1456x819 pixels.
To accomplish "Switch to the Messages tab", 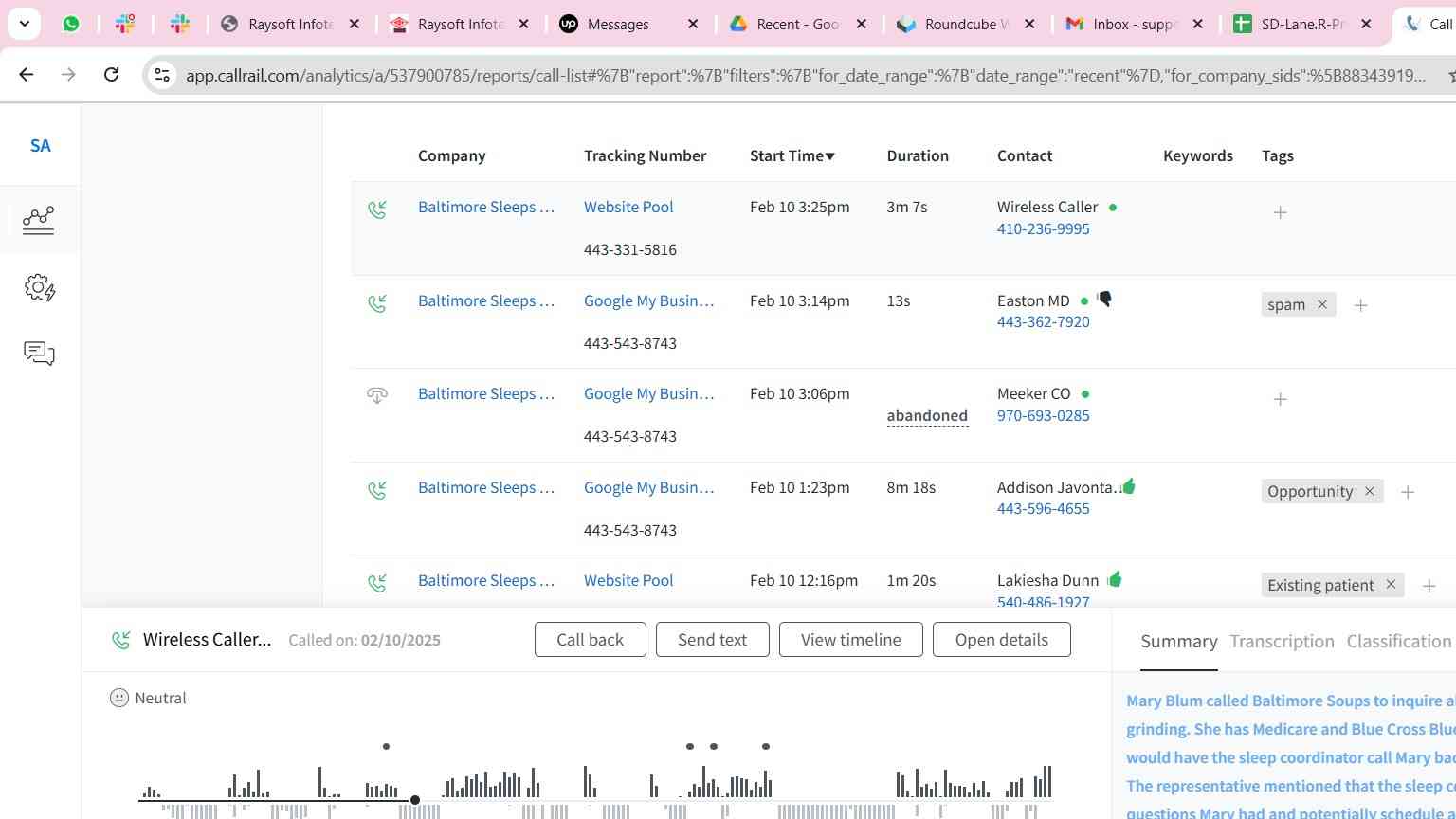I will 629,24.
